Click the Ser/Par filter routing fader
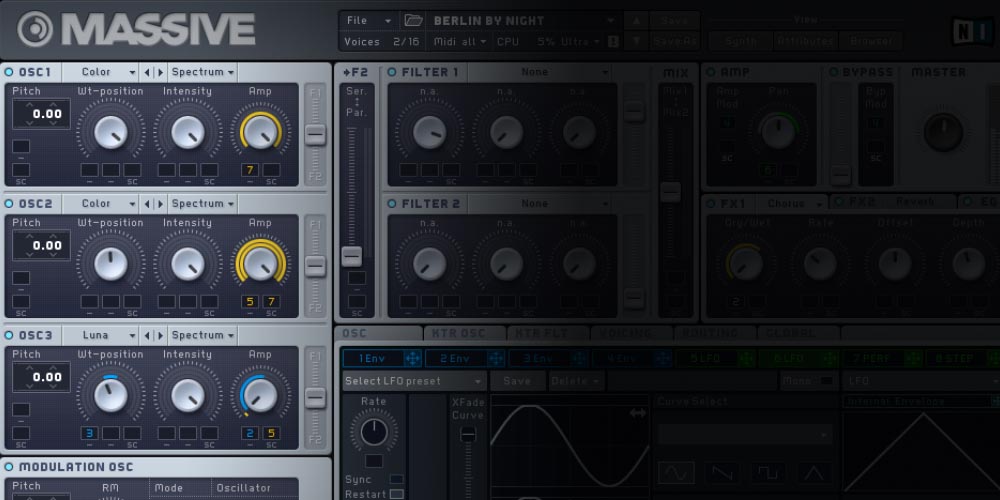This screenshot has height=500, width=1000. [351, 256]
